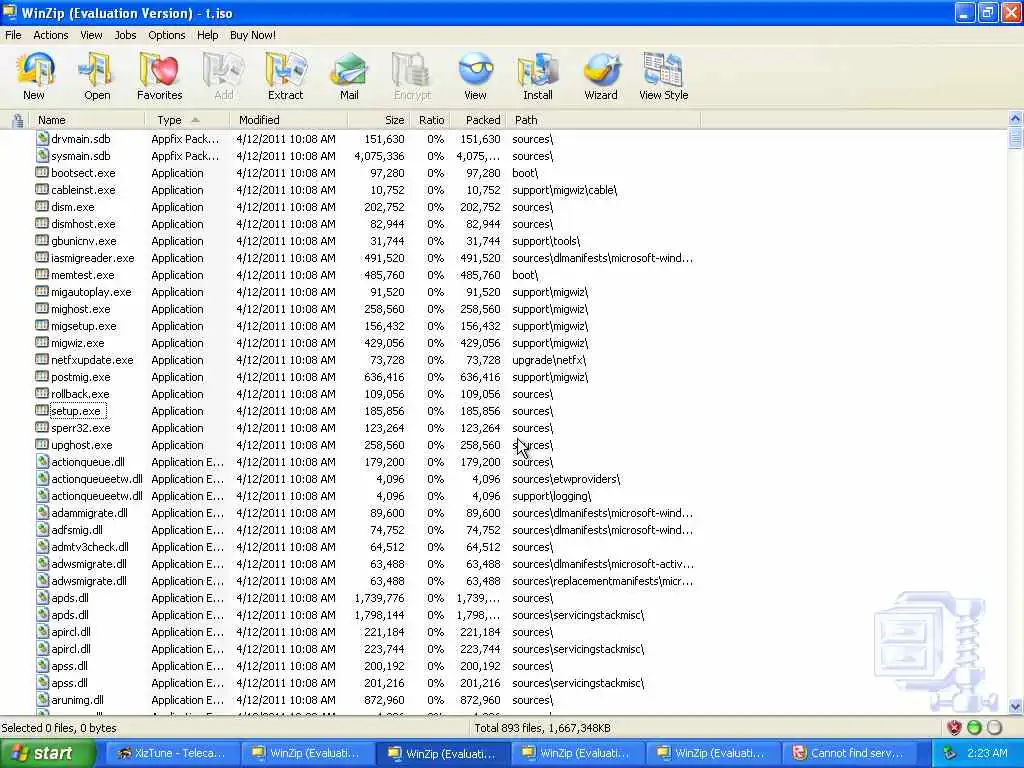This screenshot has height=768, width=1024.
Task: Open the Help menu
Action: [x=208, y=35]
